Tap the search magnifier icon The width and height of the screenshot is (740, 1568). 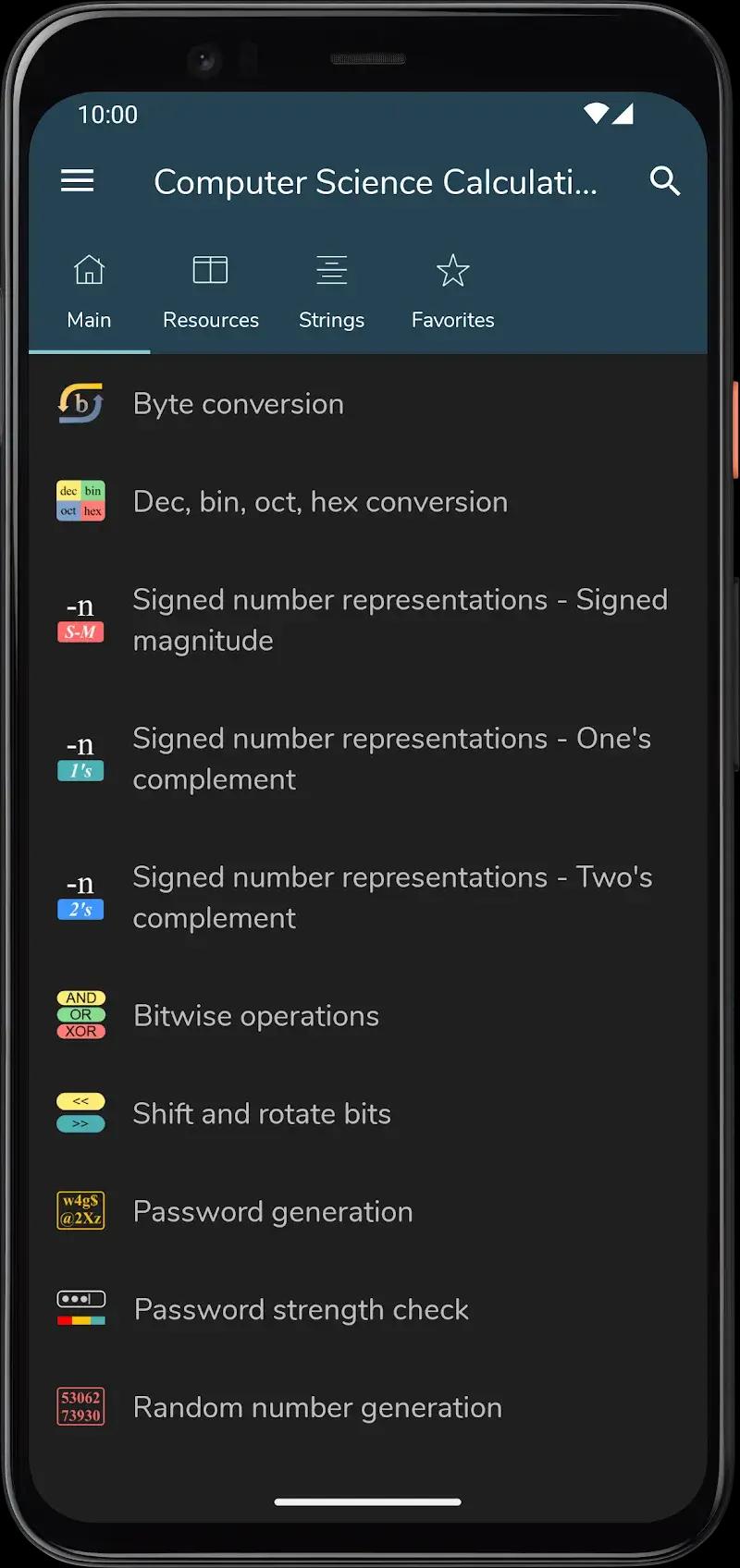664,181
